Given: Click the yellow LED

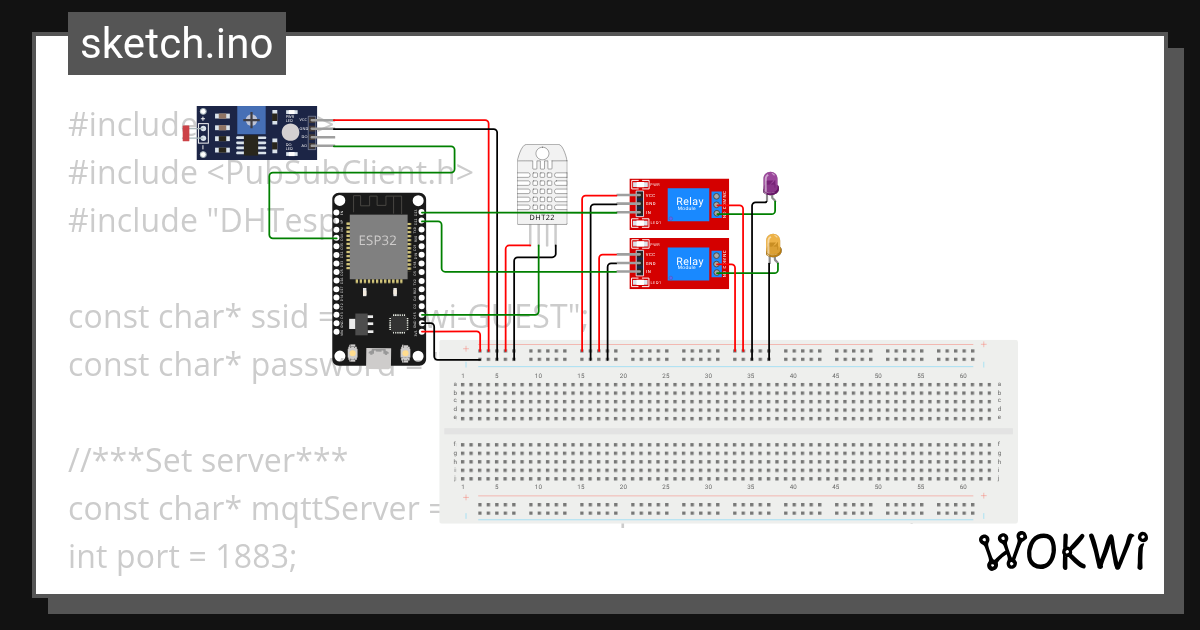Looking at the screenshot, I should [774, 245].
